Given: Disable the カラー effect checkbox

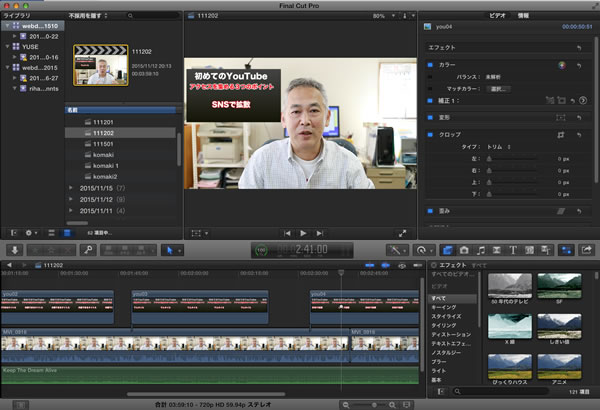Looking at the screenshot, I should pos(430,65).
